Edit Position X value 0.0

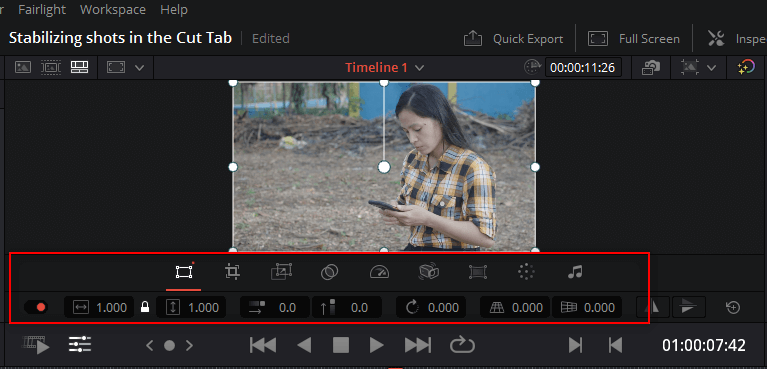click(x=275, y=307)
